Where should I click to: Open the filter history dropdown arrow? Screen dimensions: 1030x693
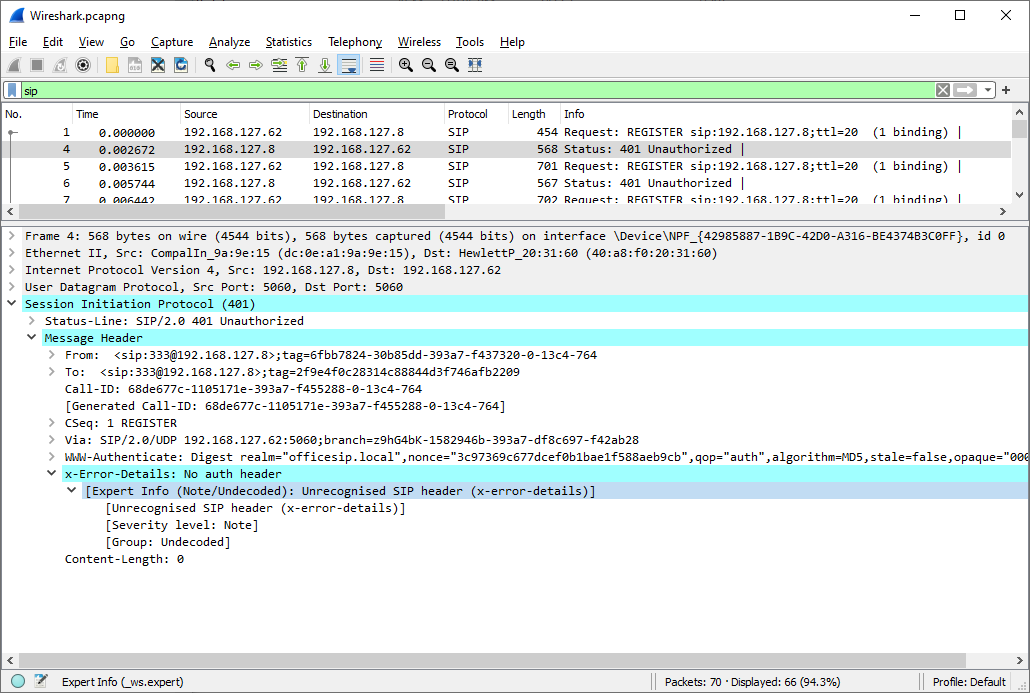[x=988, y=90]
